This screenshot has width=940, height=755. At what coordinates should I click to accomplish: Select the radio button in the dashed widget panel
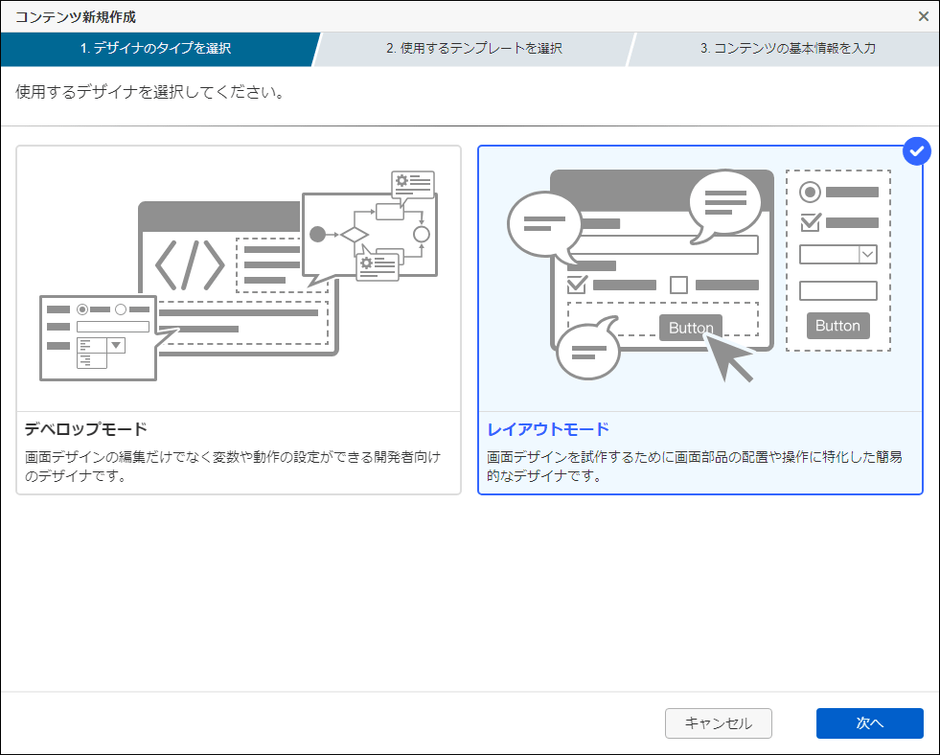(x=810, y=190)
